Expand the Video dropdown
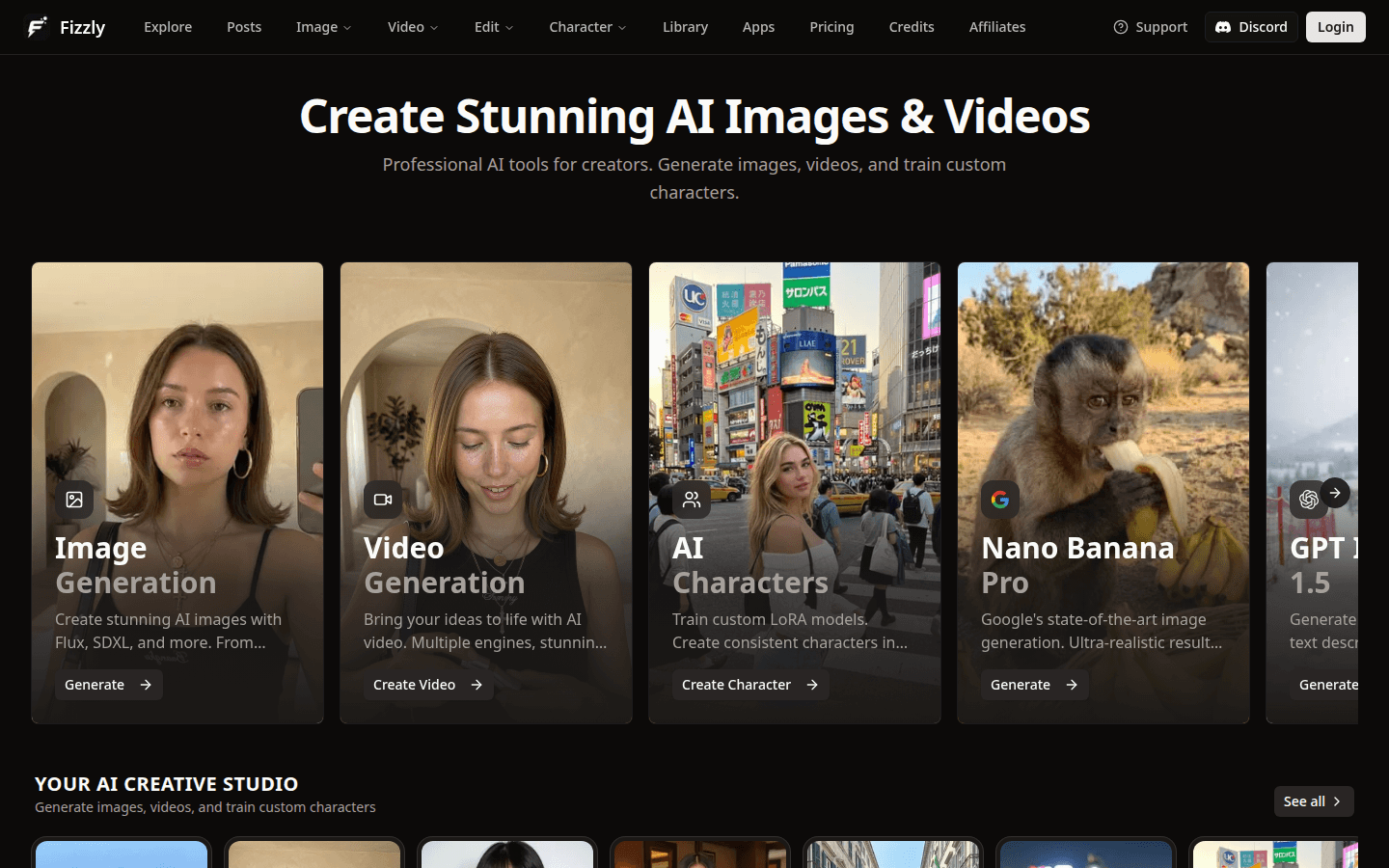 coord(412,27)
